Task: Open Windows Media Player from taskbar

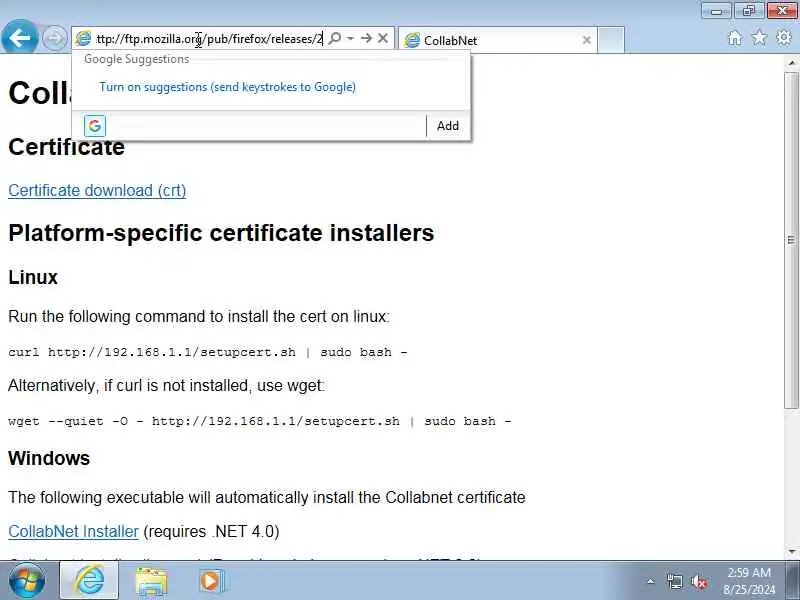Action: coord(211,581)
